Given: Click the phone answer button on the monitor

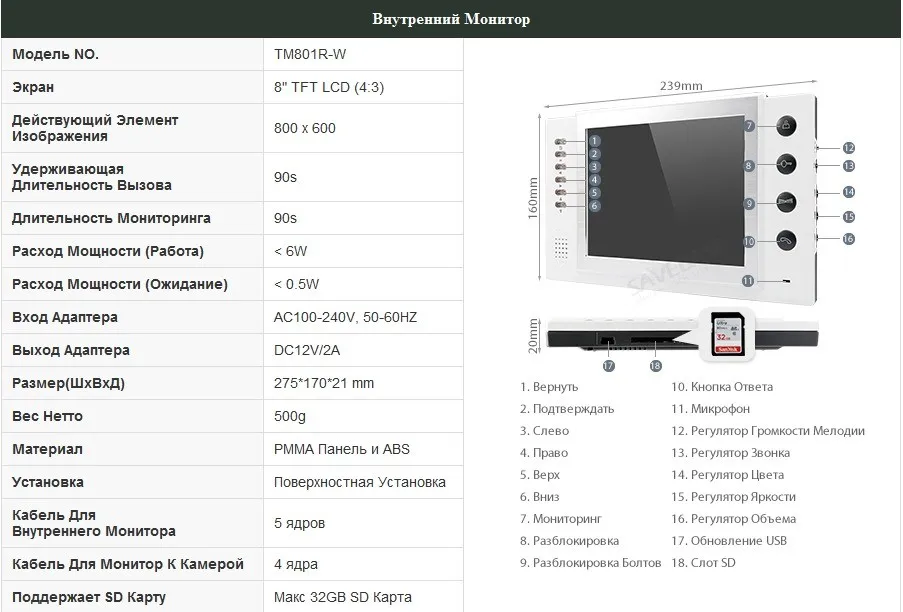Looking at the screenshot, I should pyautogui.click(x=786, y=241).
